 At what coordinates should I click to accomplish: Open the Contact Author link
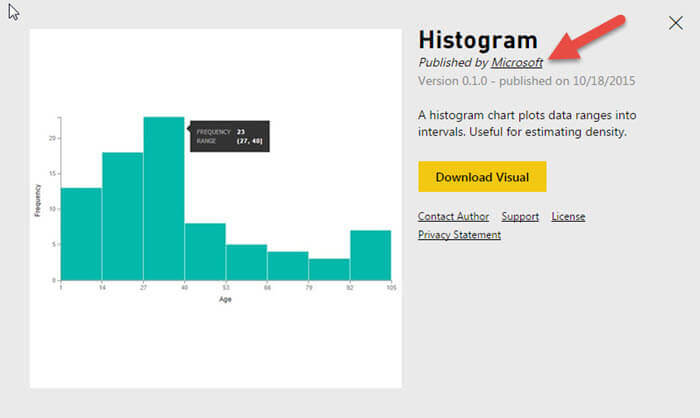pos(453,216)
